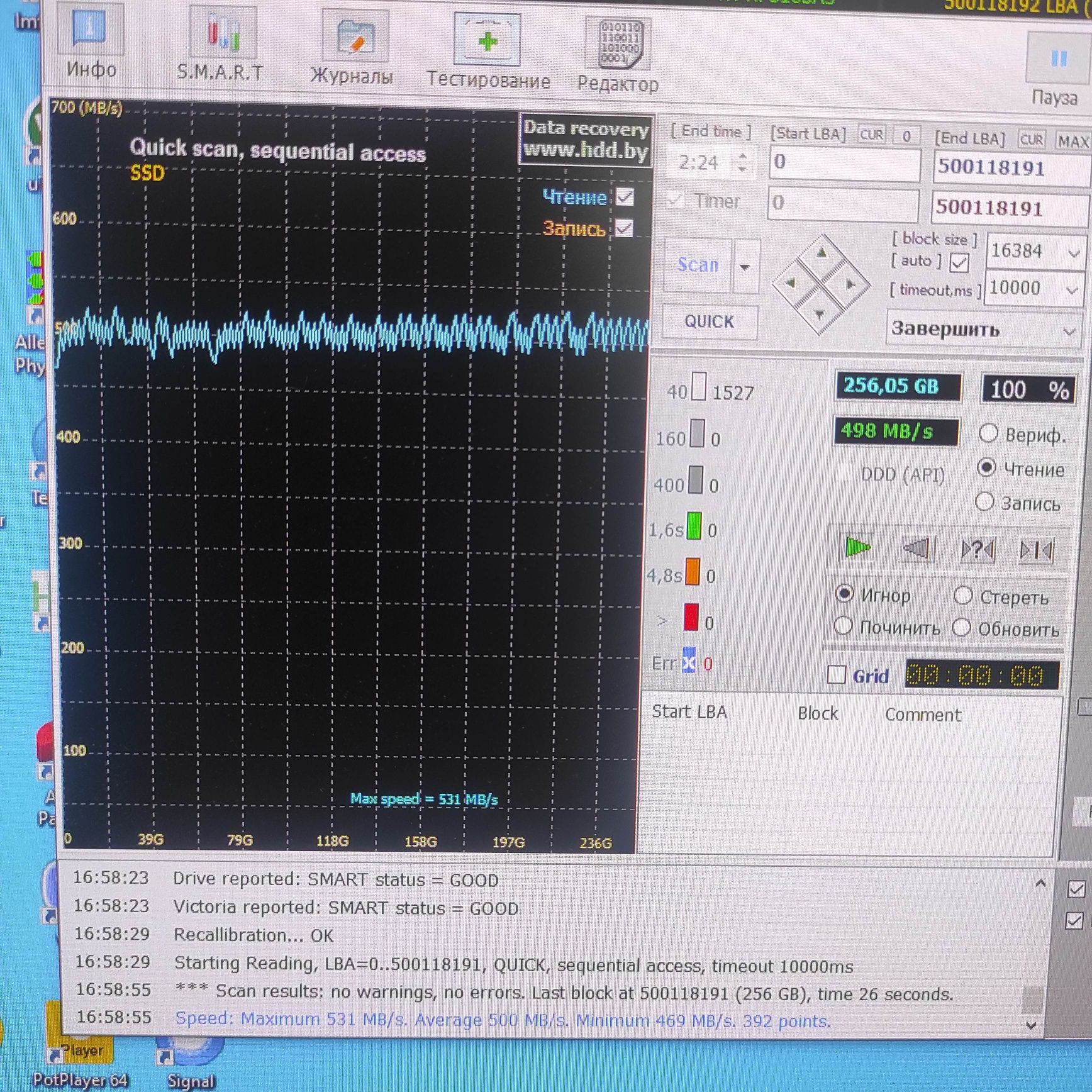This screenshot has width=1092, height=1092.
Task: Click the butterfly seek button
Action: 1036,552
